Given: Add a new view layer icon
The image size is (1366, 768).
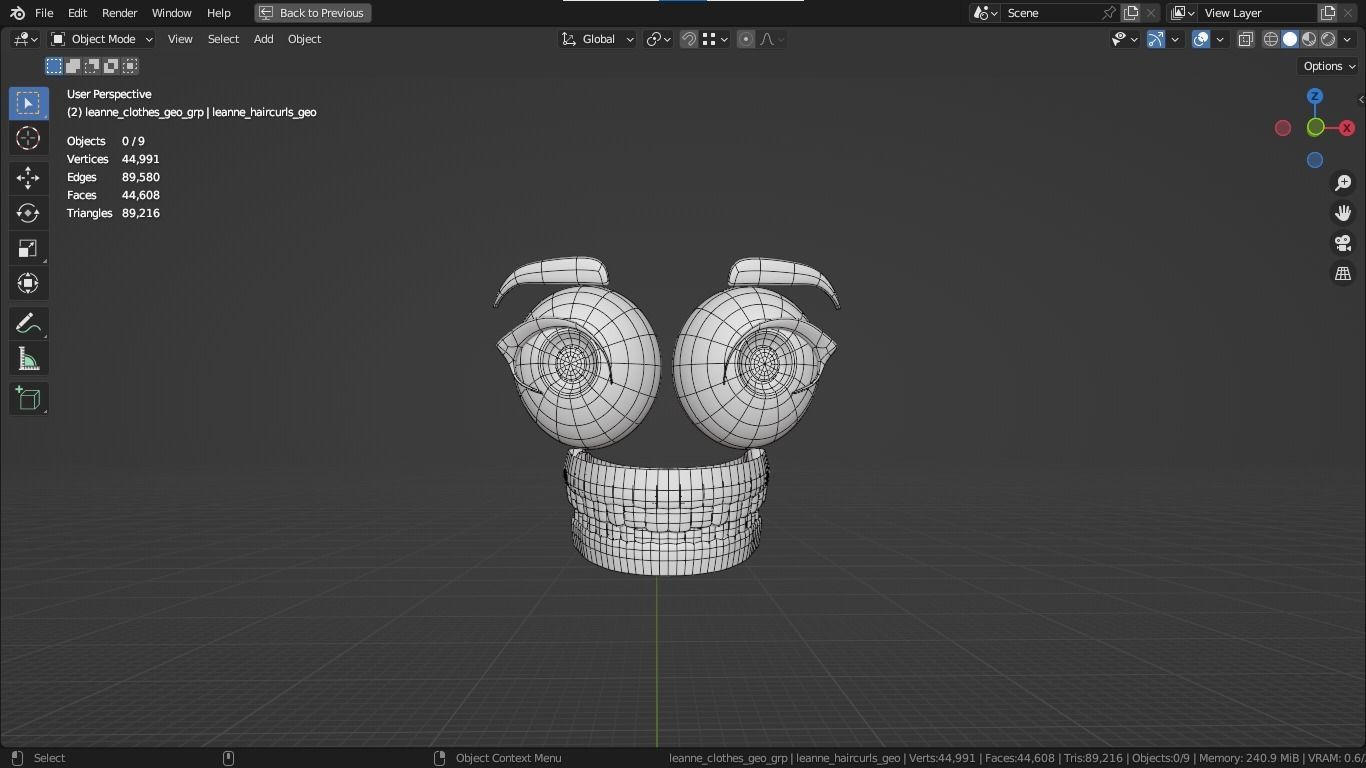Looking at the screenshot, I should click(x=1328, y=13).
